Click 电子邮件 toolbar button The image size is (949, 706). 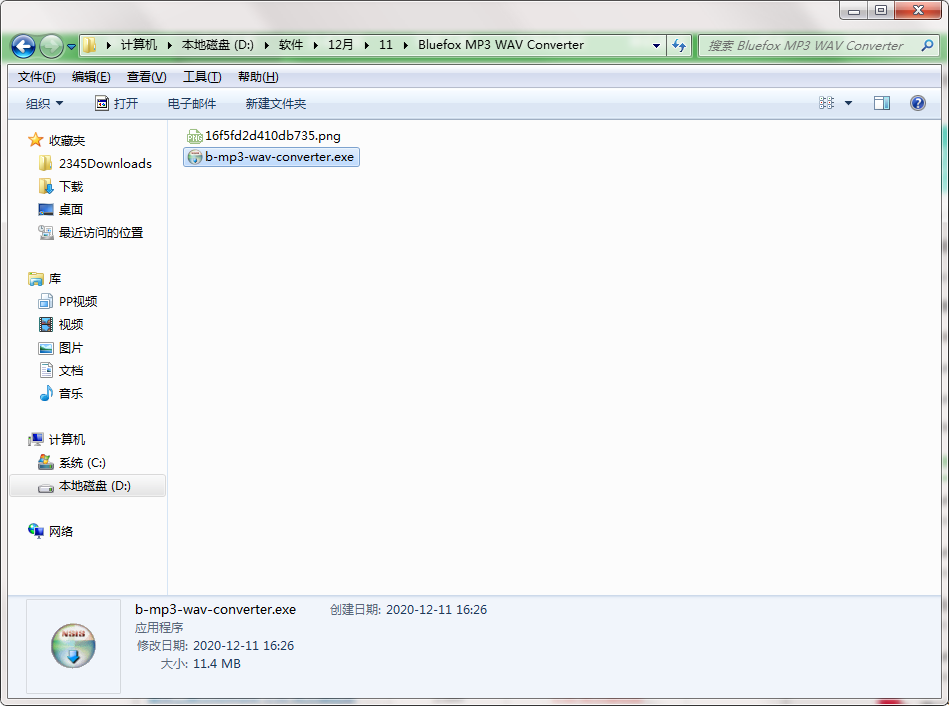tap(191, 104)
